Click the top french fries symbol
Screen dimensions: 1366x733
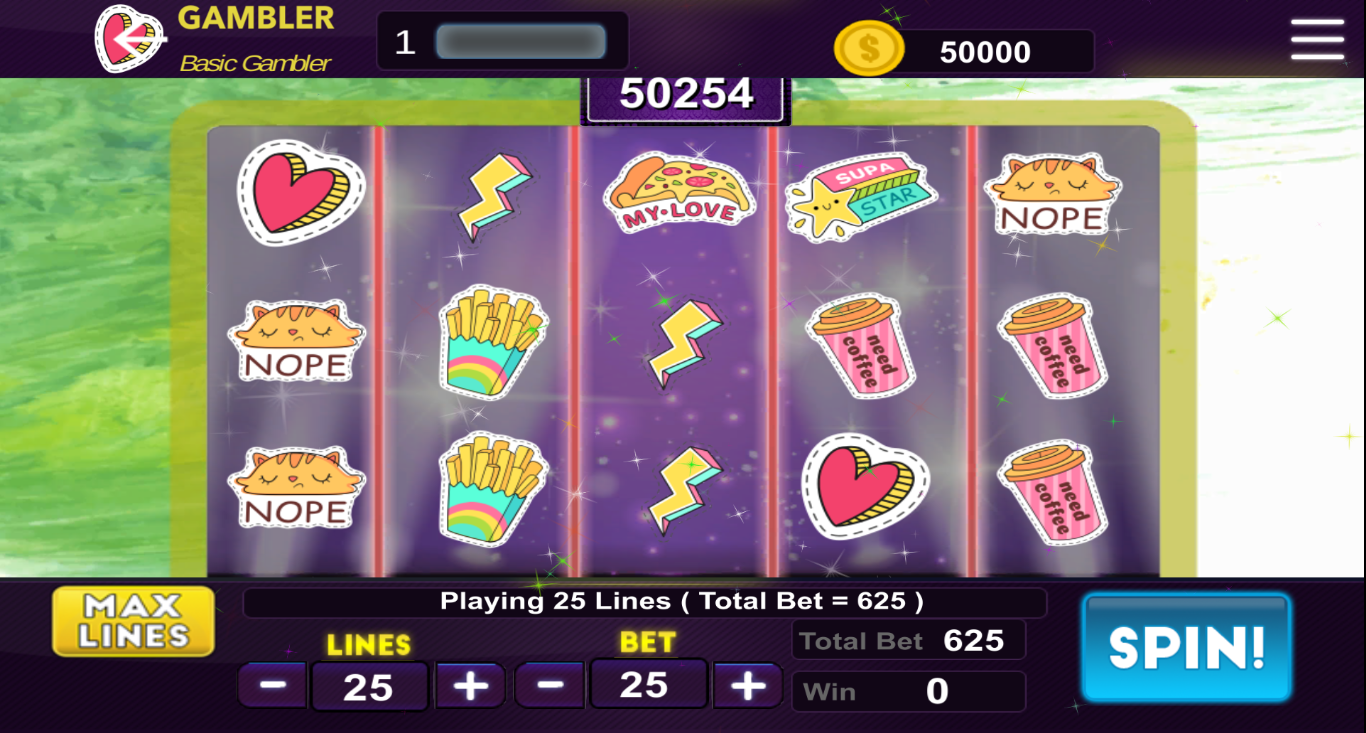click(493, 341)
